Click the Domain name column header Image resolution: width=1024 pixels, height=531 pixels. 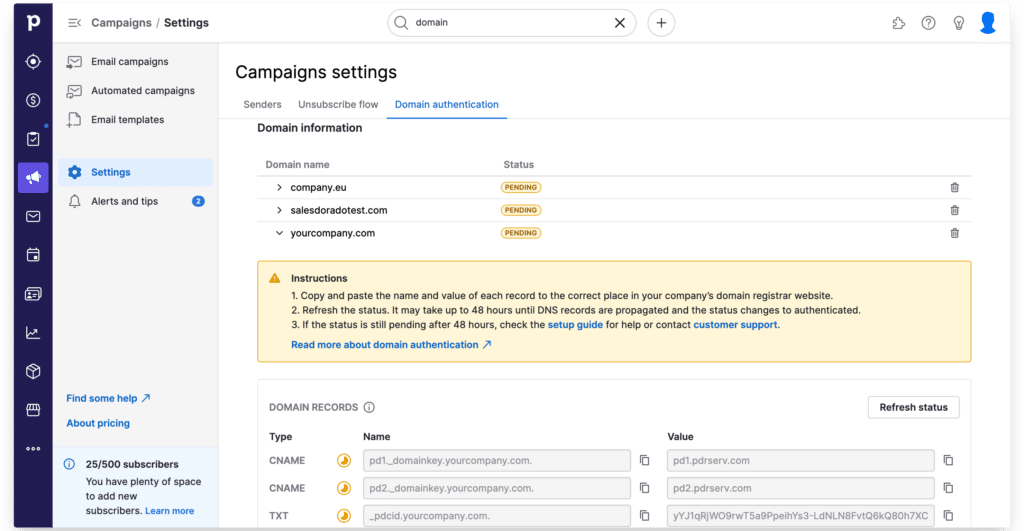297,165
